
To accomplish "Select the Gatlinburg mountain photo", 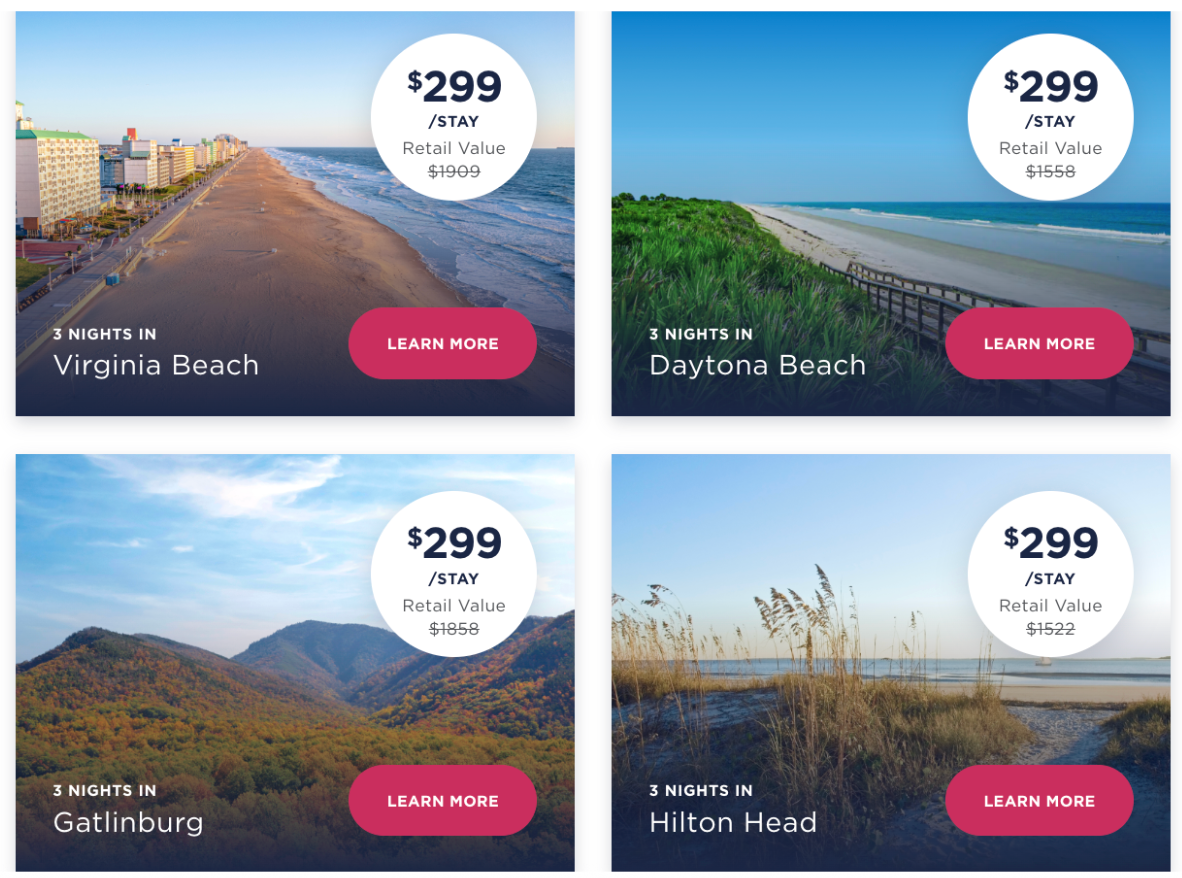I will point(200,680).
